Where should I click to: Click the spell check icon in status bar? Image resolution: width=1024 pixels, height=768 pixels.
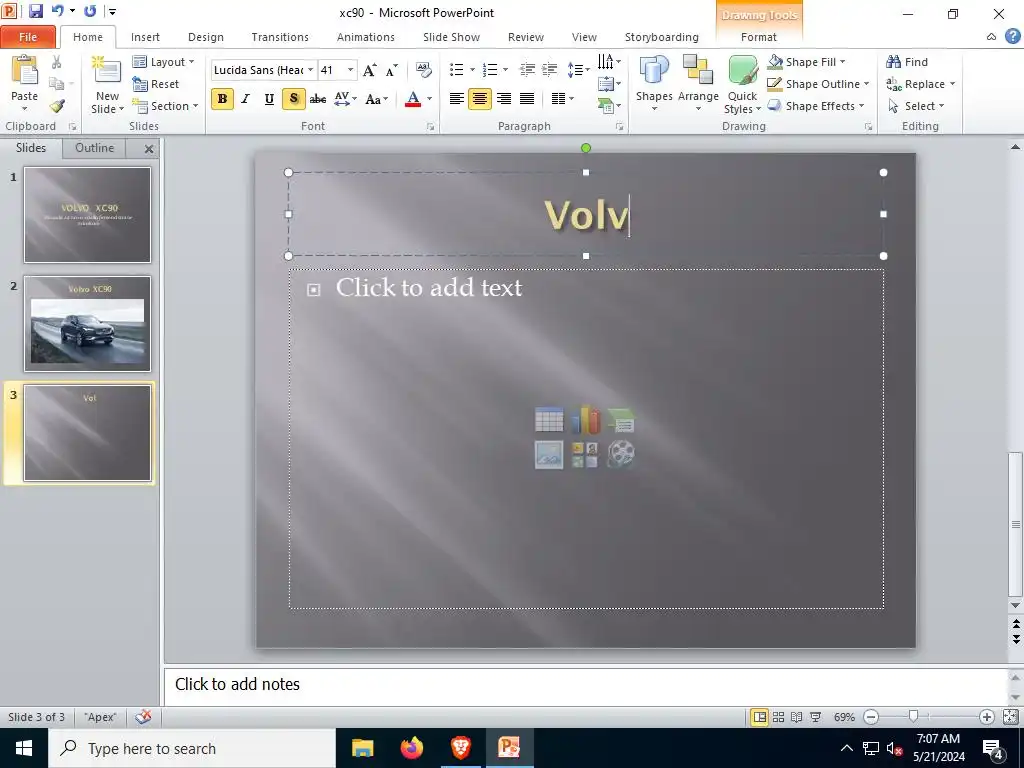pos(144,717)
